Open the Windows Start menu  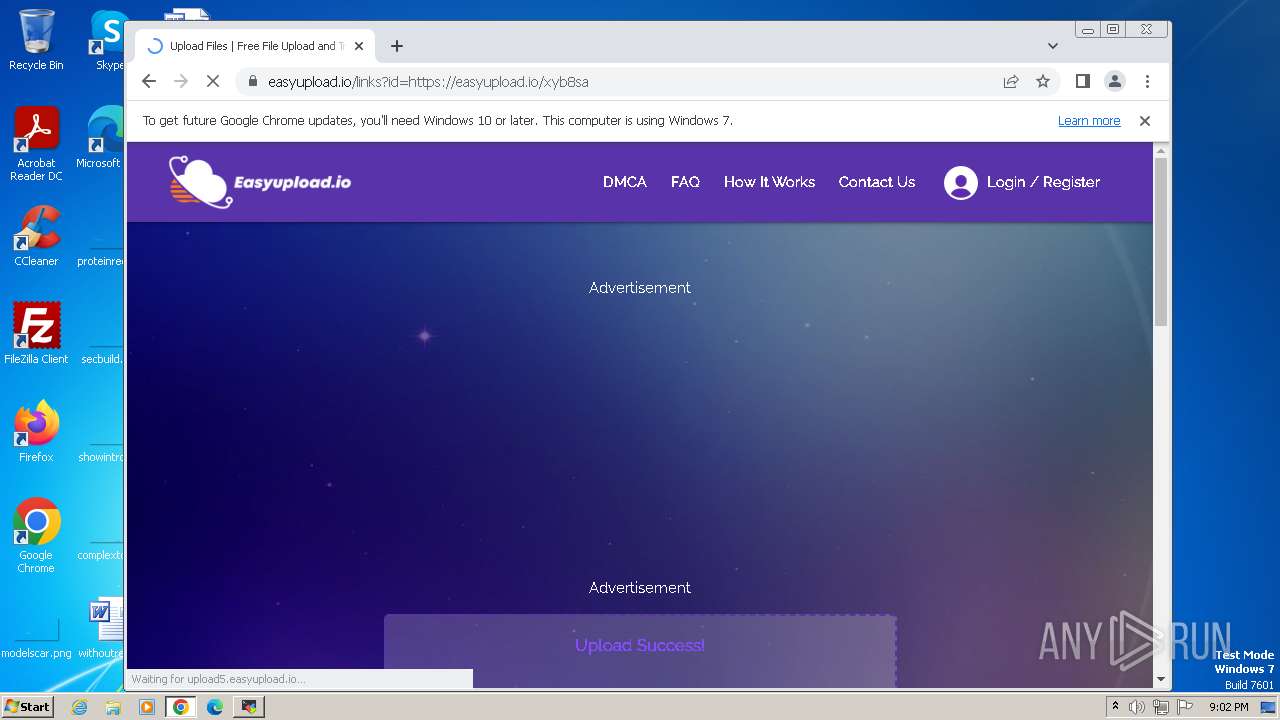click(x=27, y=707)
